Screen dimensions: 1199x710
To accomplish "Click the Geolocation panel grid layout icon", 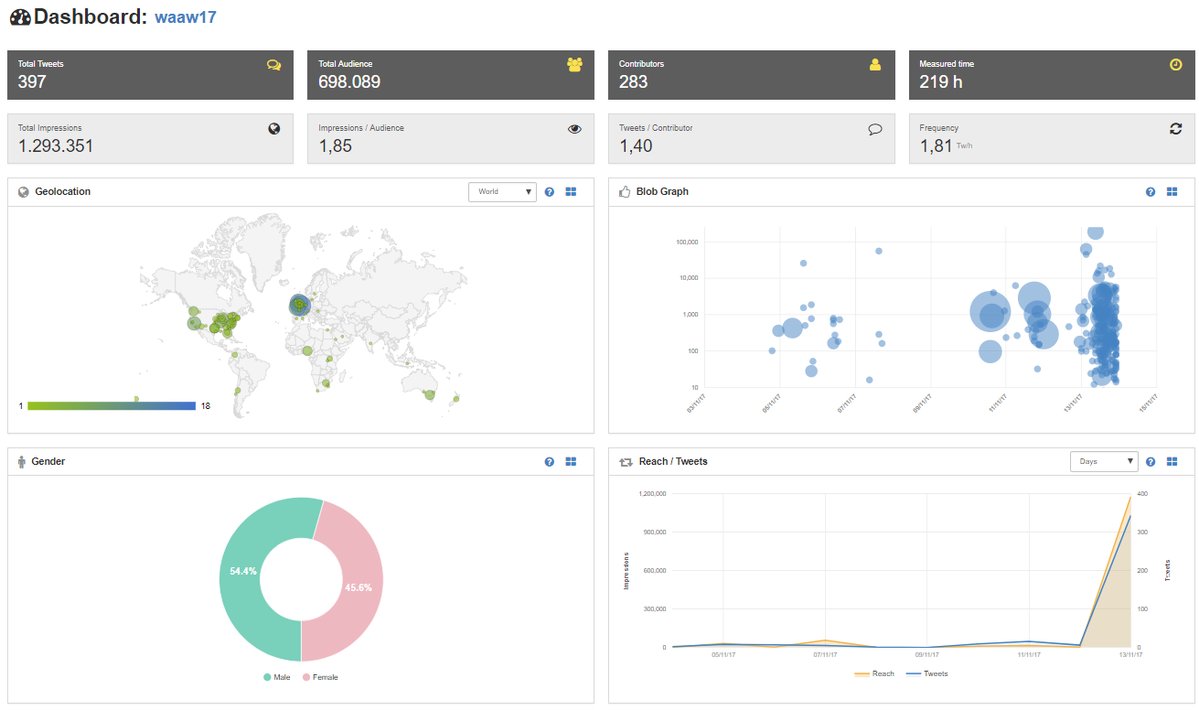I will tap(571, 192).
